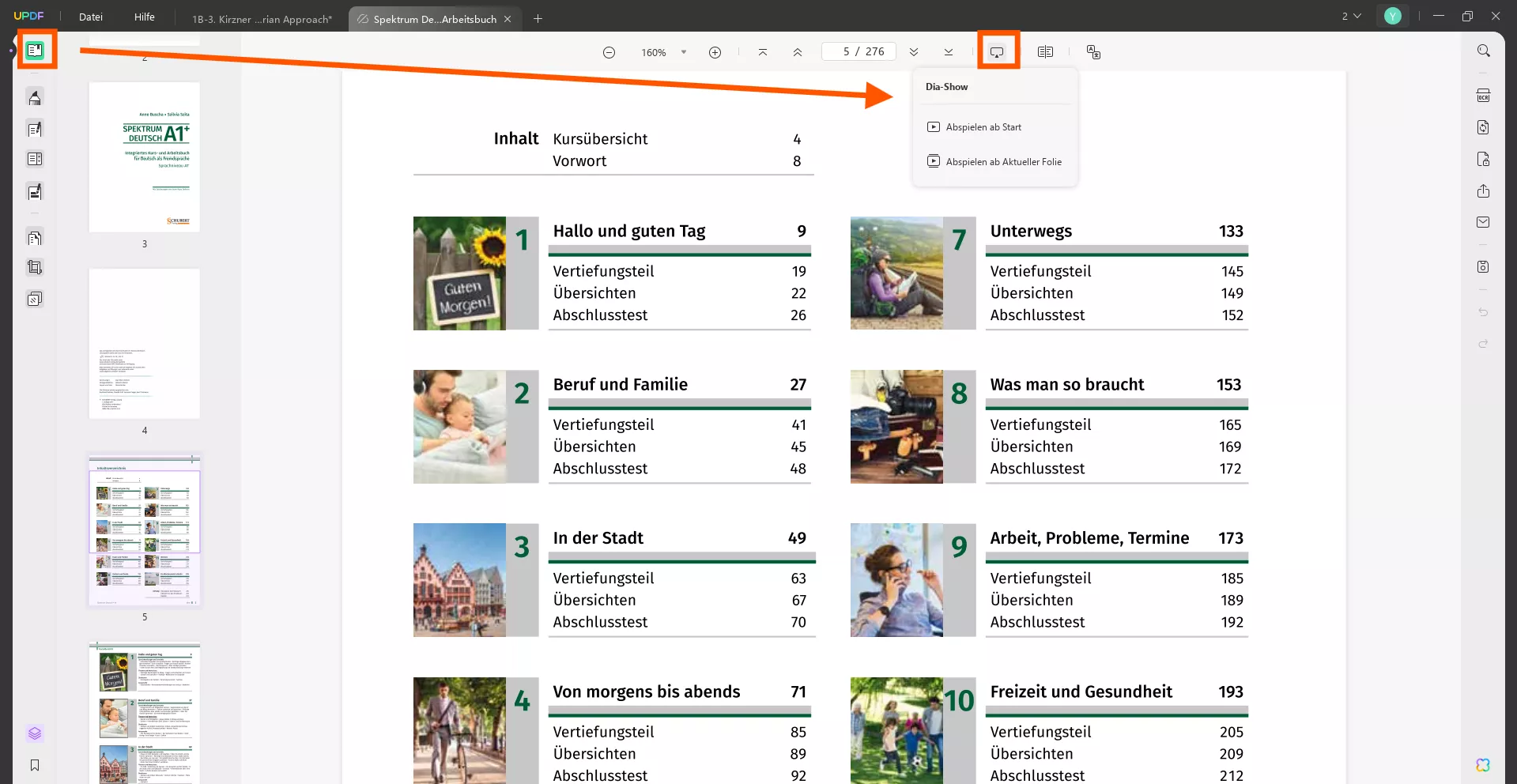1517x784 pixels.
Task: Switch to the 1B-3. Kirzner tab
Action: (x=262, y=19)
